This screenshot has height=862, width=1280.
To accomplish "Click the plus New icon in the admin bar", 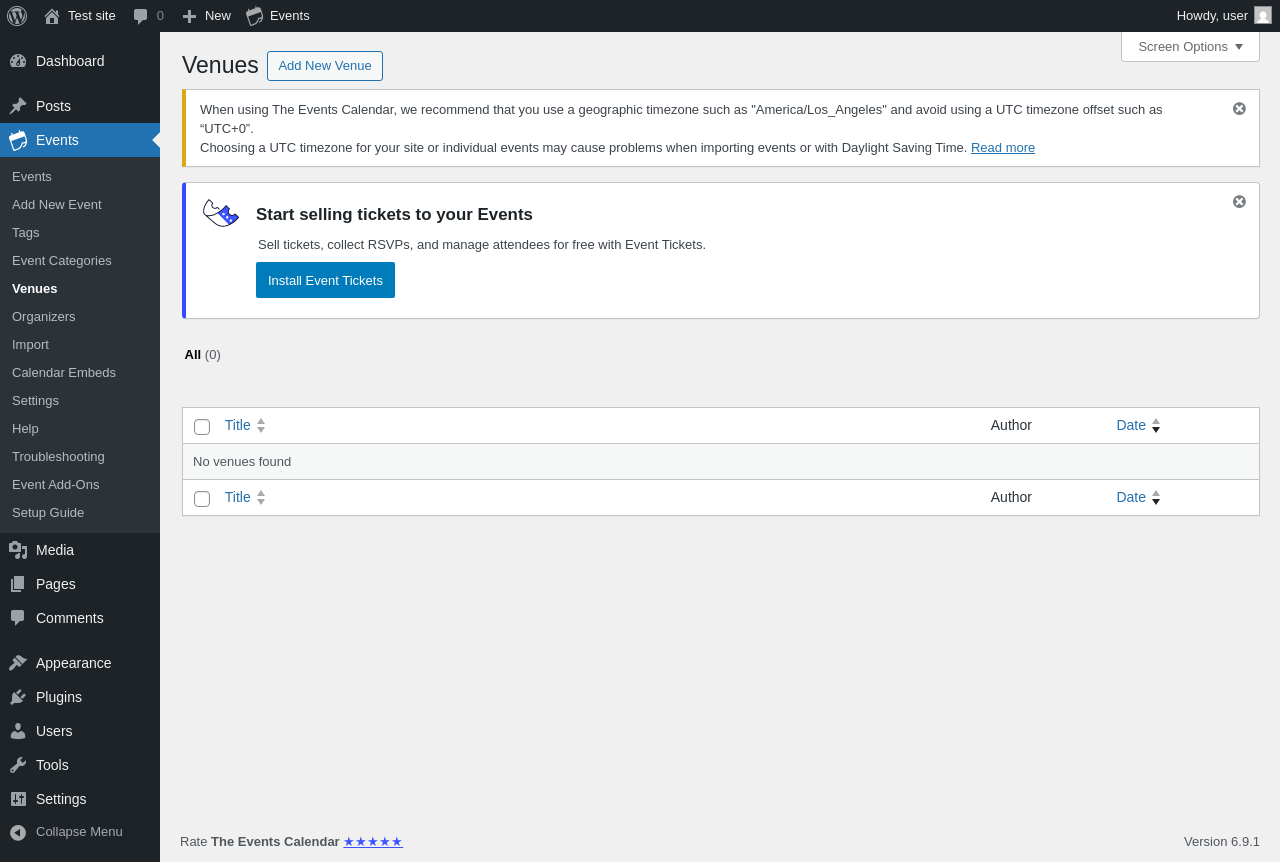I will (189, 16).
